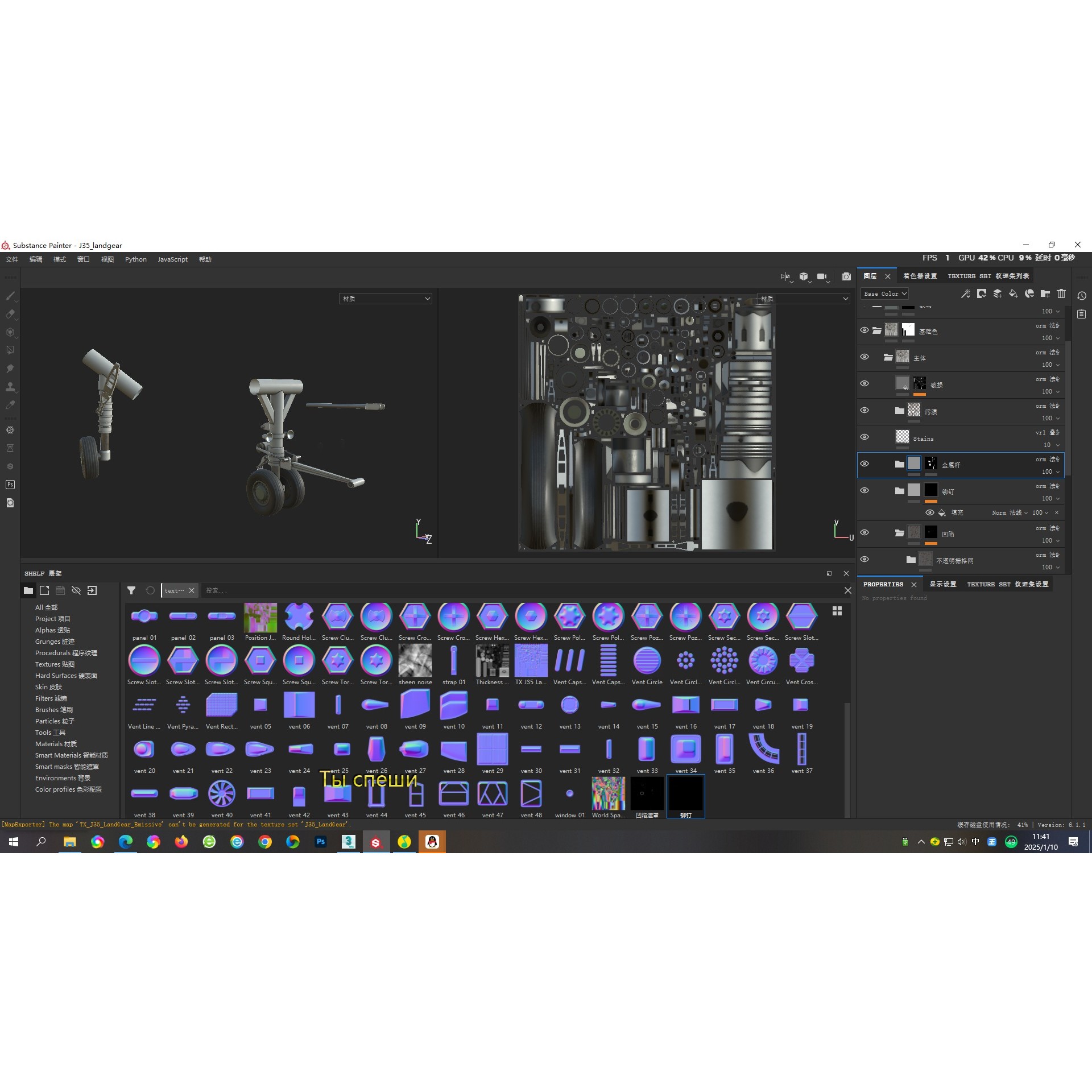The height and width of the screenshot is (1092, 1092).
Task: Select the Clone stamp tool
Action: [x=10, y=387]
